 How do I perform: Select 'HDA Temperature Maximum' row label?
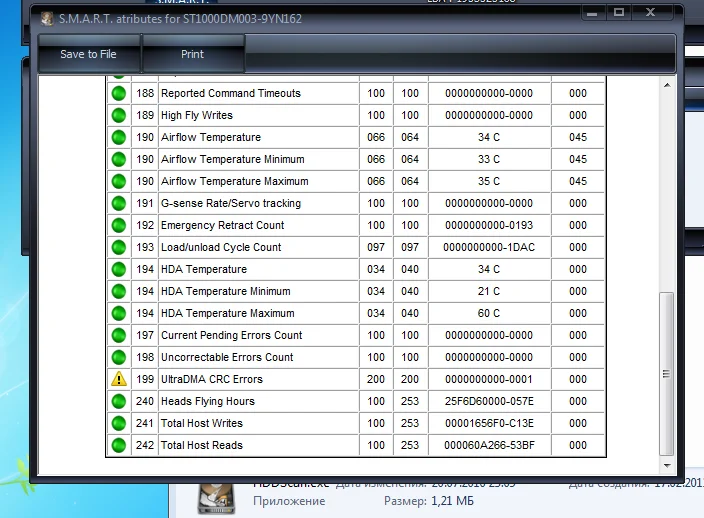click(x=228, y=313)
